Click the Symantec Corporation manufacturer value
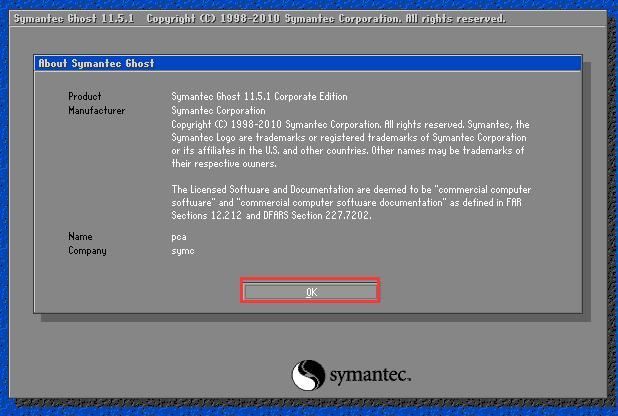The height and width of the screenshot is (416, 618). [x=218, y=110]
